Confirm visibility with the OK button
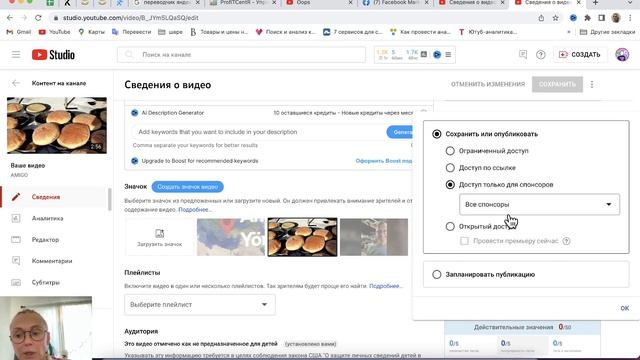Image resolution: width=640 pixels, height=360 pixels. [624, 308]
